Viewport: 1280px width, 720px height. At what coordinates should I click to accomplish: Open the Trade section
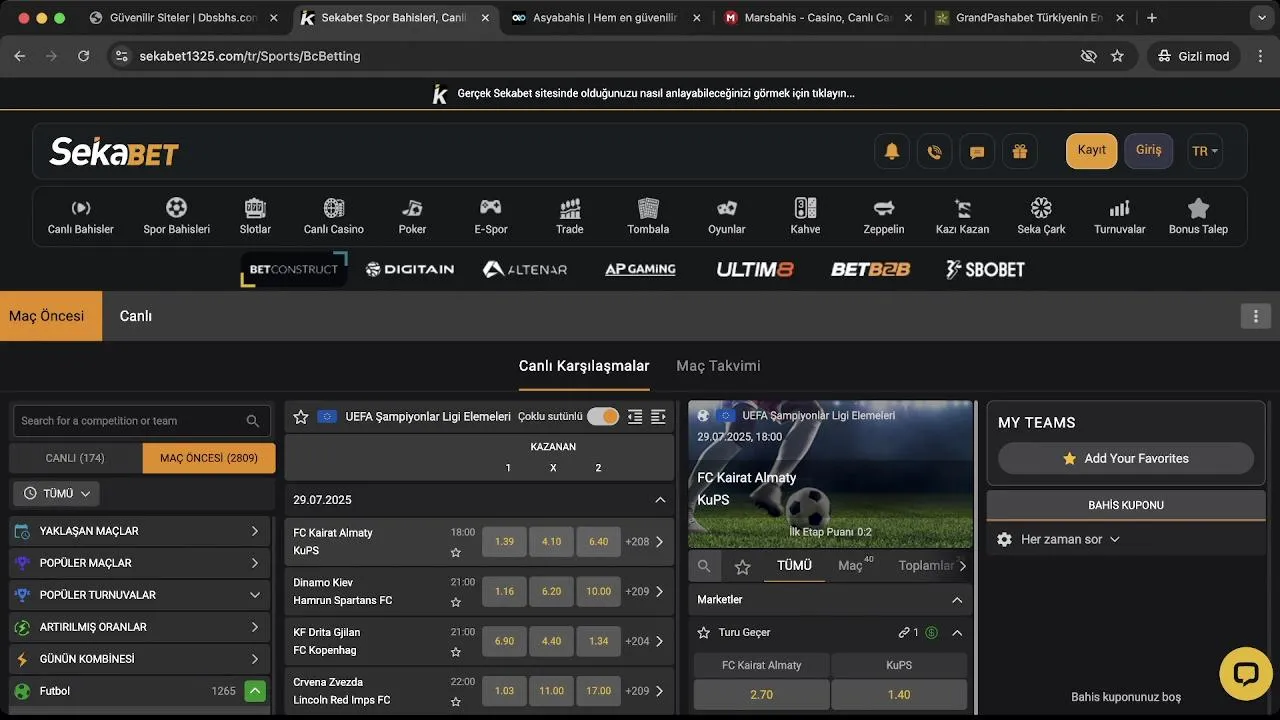[570, 216]
